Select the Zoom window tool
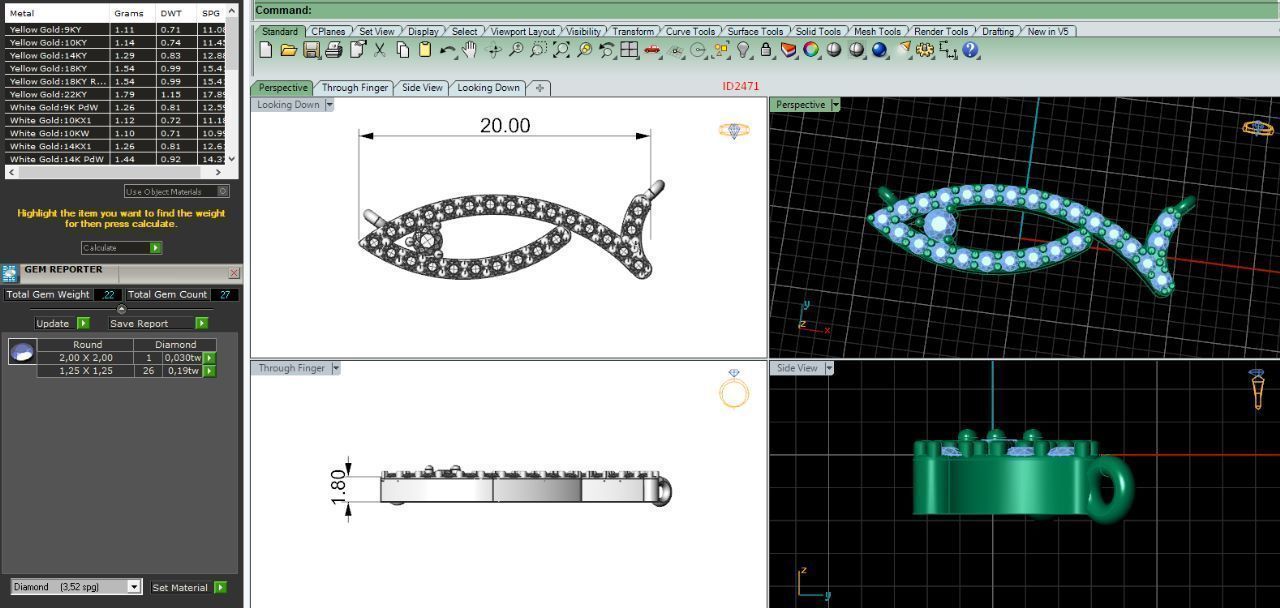The width and height of the screenshot is (1280, 608). click(x=537, y=49)
